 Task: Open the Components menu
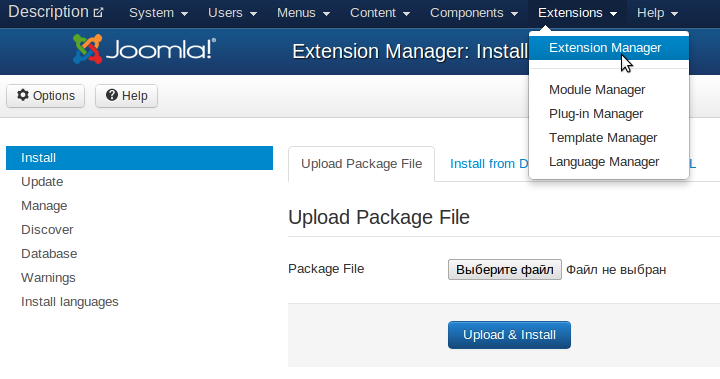474,13
